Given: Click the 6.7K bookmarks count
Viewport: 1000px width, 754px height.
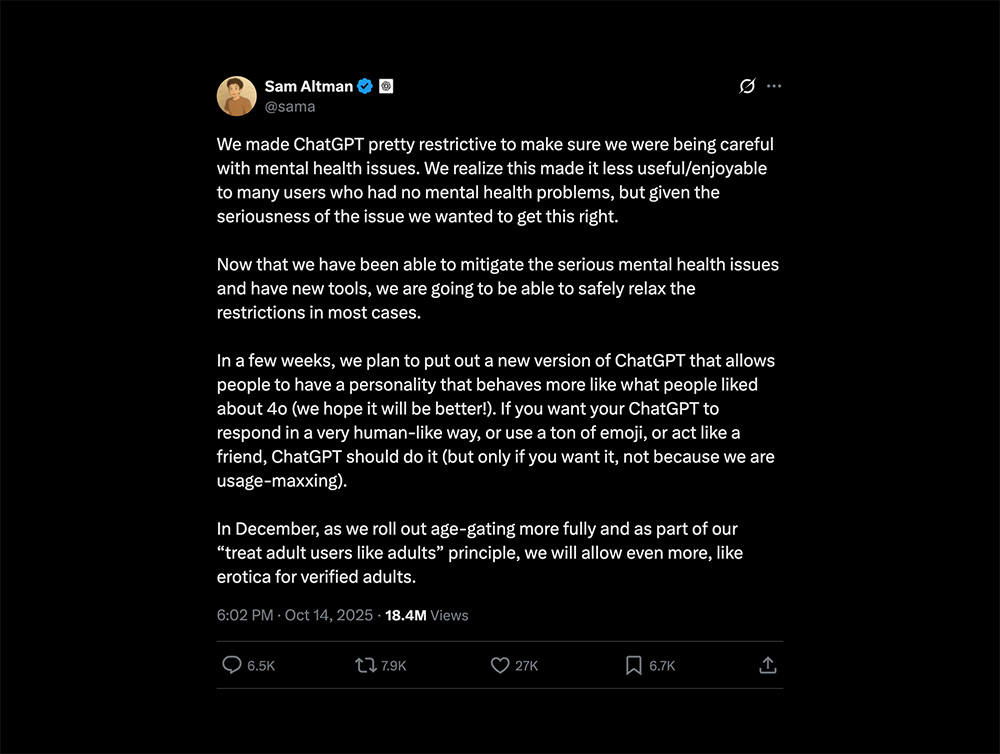Looking at the screenshot, I should tap(662, 666).
